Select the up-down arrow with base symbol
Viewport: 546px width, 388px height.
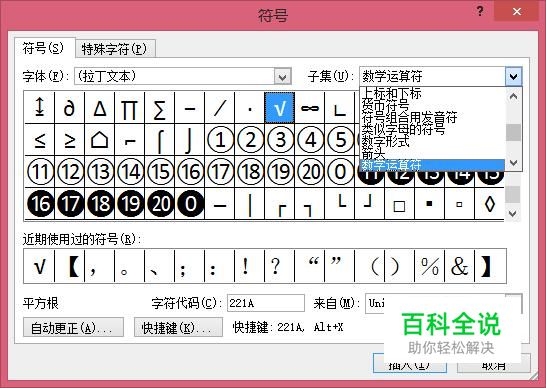pyautogui.click(x=40, y=108)
